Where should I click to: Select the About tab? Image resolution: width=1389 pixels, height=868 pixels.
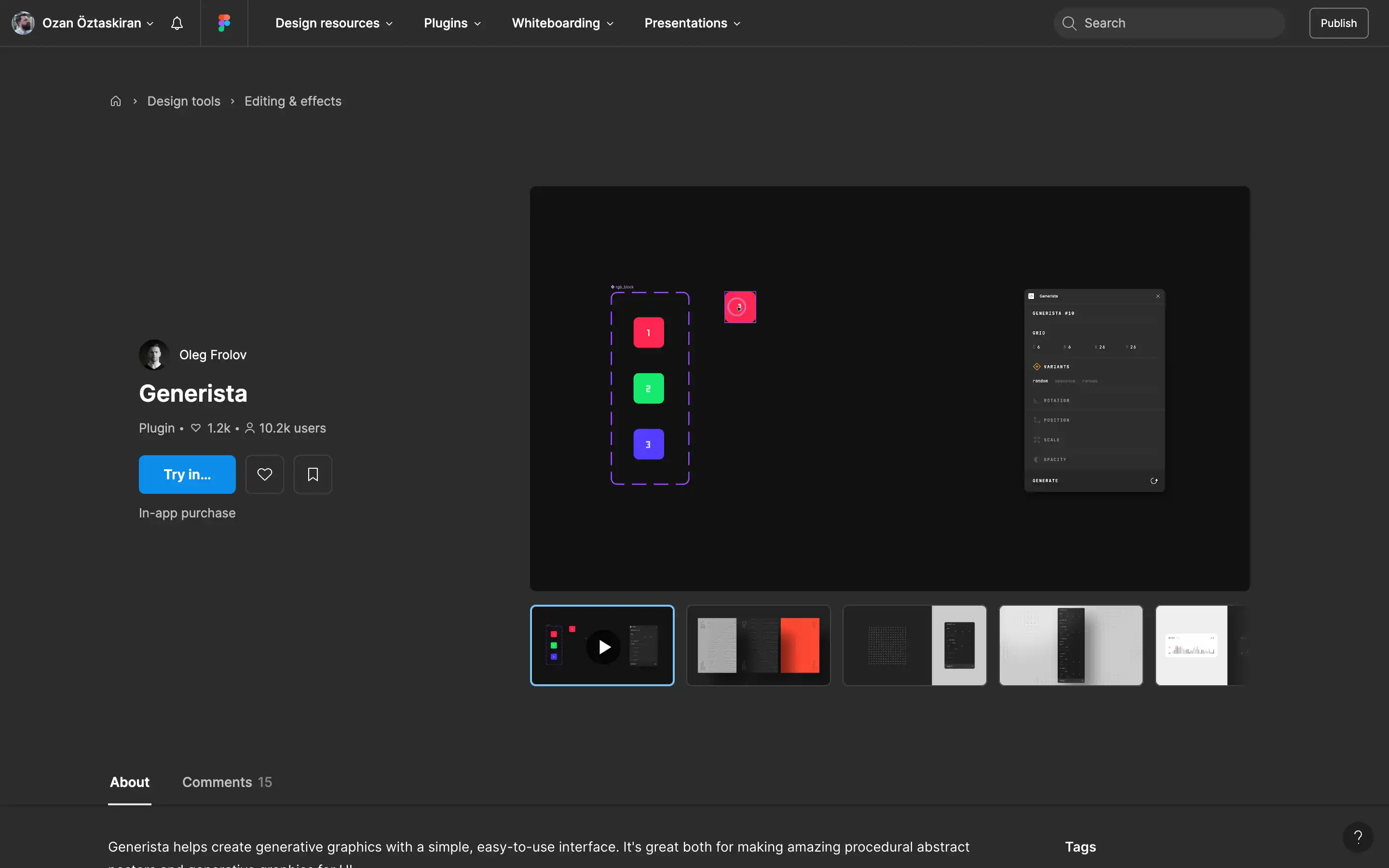[x=130, y=782]
